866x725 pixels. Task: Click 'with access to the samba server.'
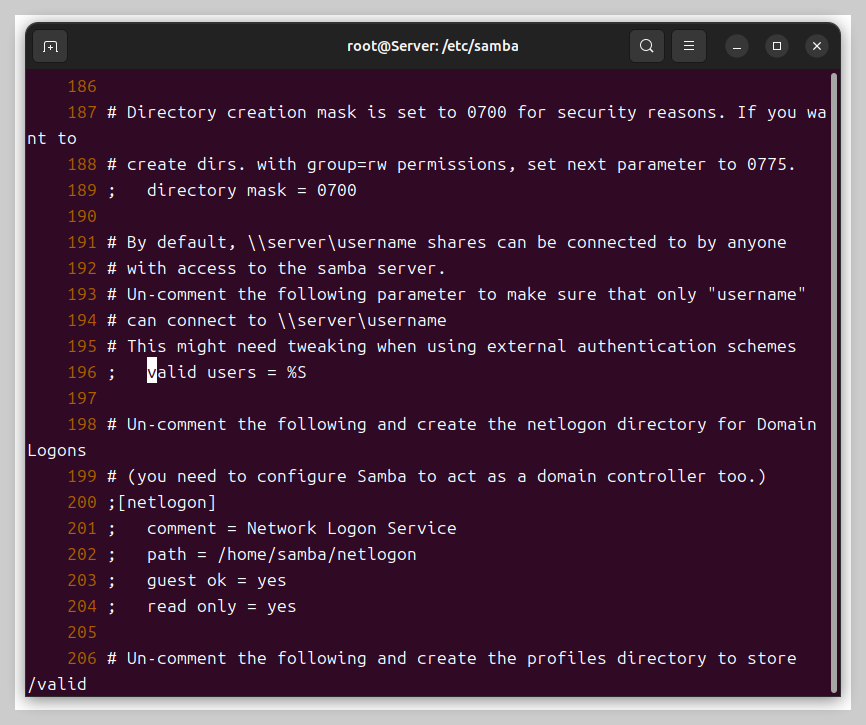286,268
